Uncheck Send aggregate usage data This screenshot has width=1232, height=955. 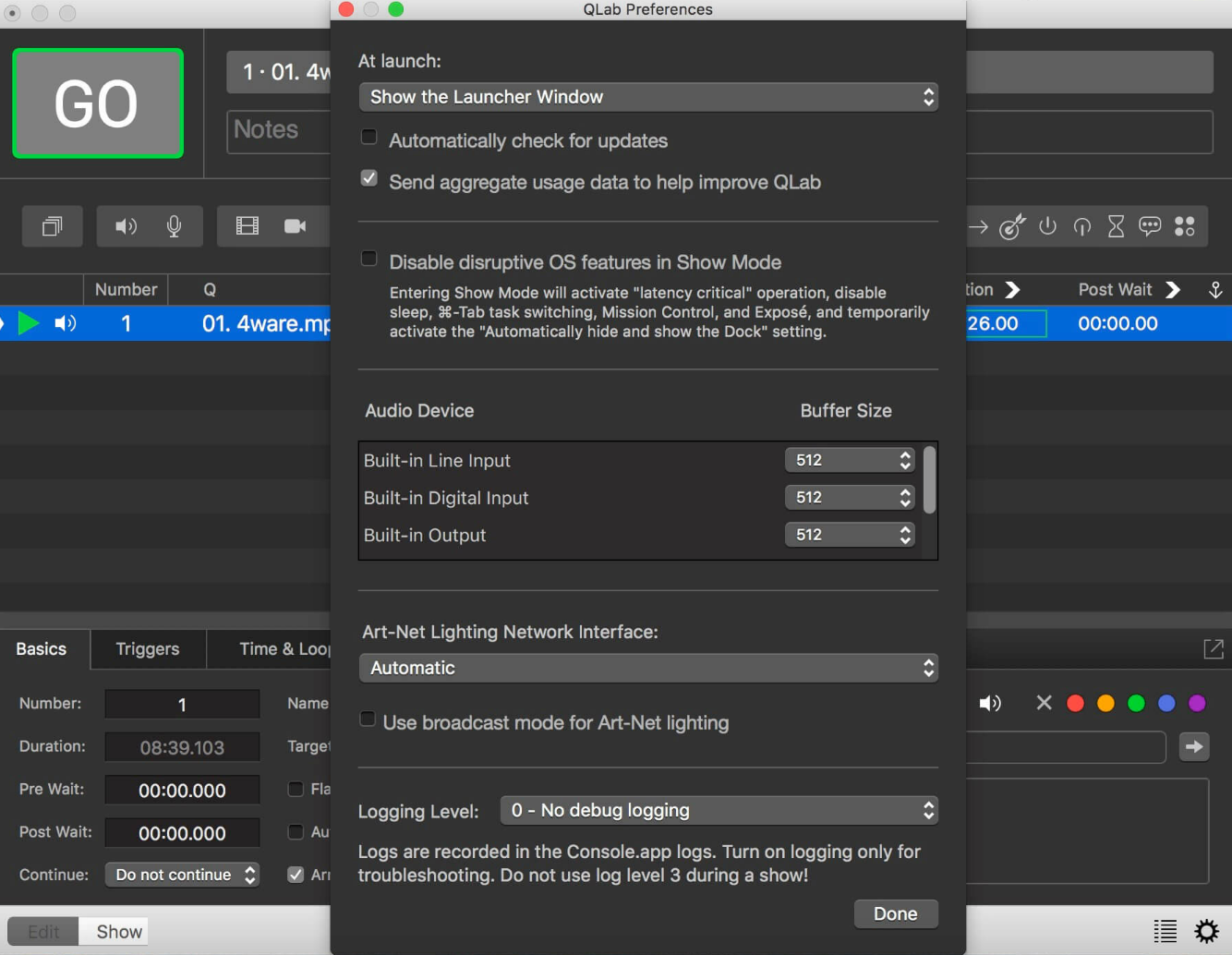coord(369,178)
